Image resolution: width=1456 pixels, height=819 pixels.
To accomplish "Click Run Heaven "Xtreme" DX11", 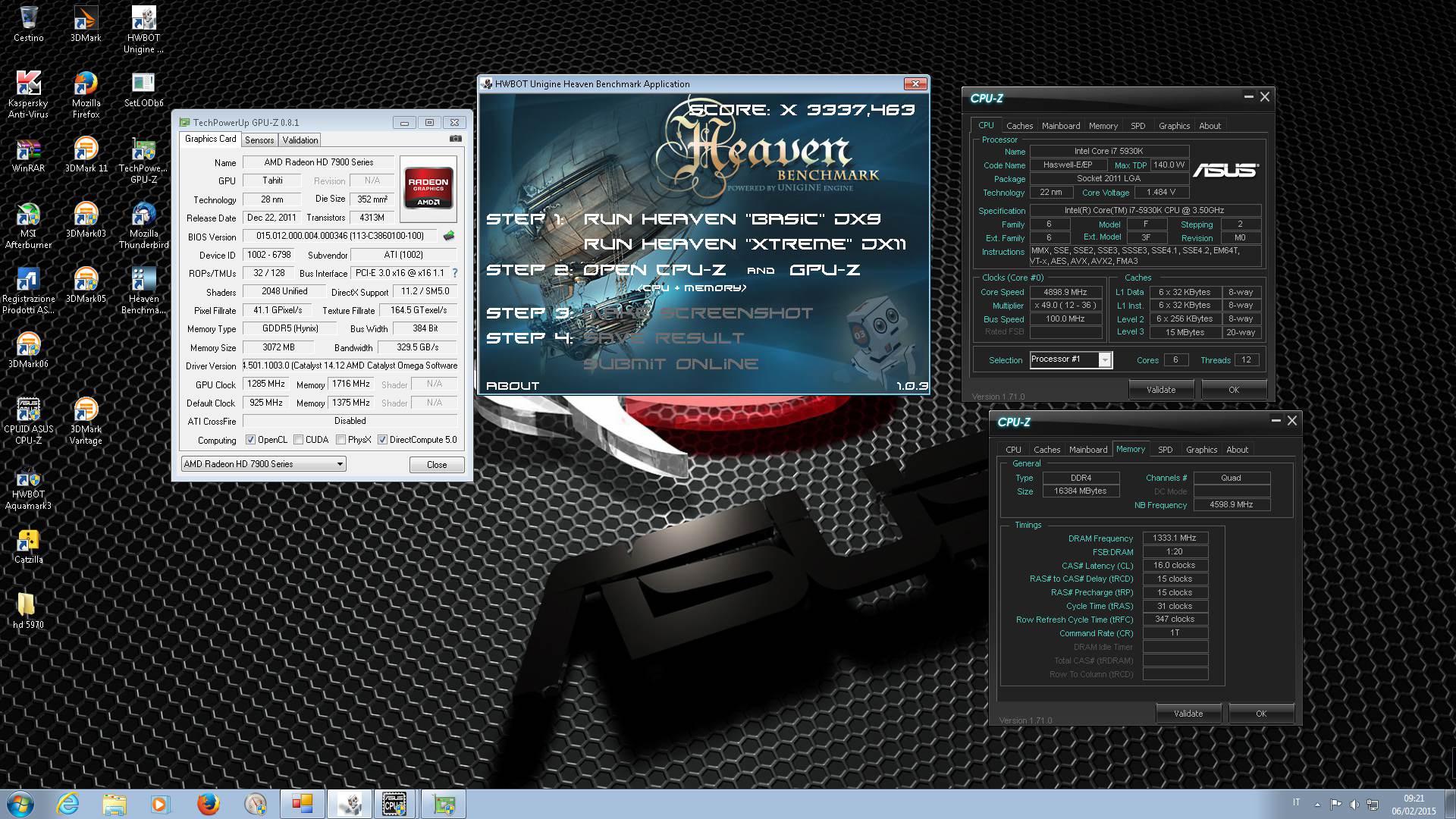I will [745, 244].
